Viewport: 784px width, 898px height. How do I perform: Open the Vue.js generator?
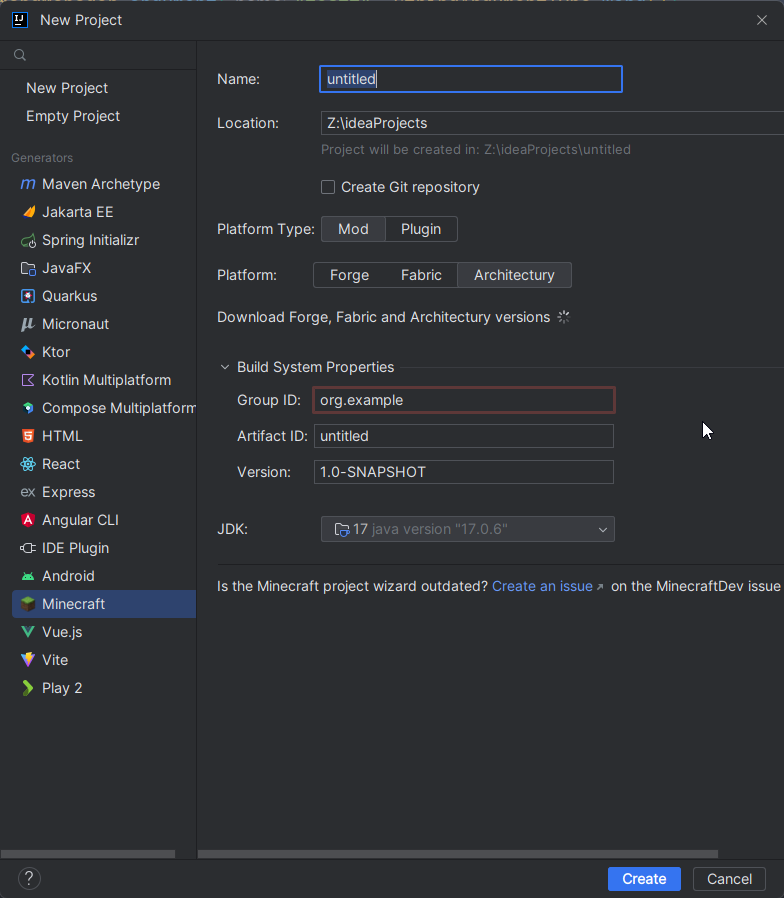click(63, 632)
